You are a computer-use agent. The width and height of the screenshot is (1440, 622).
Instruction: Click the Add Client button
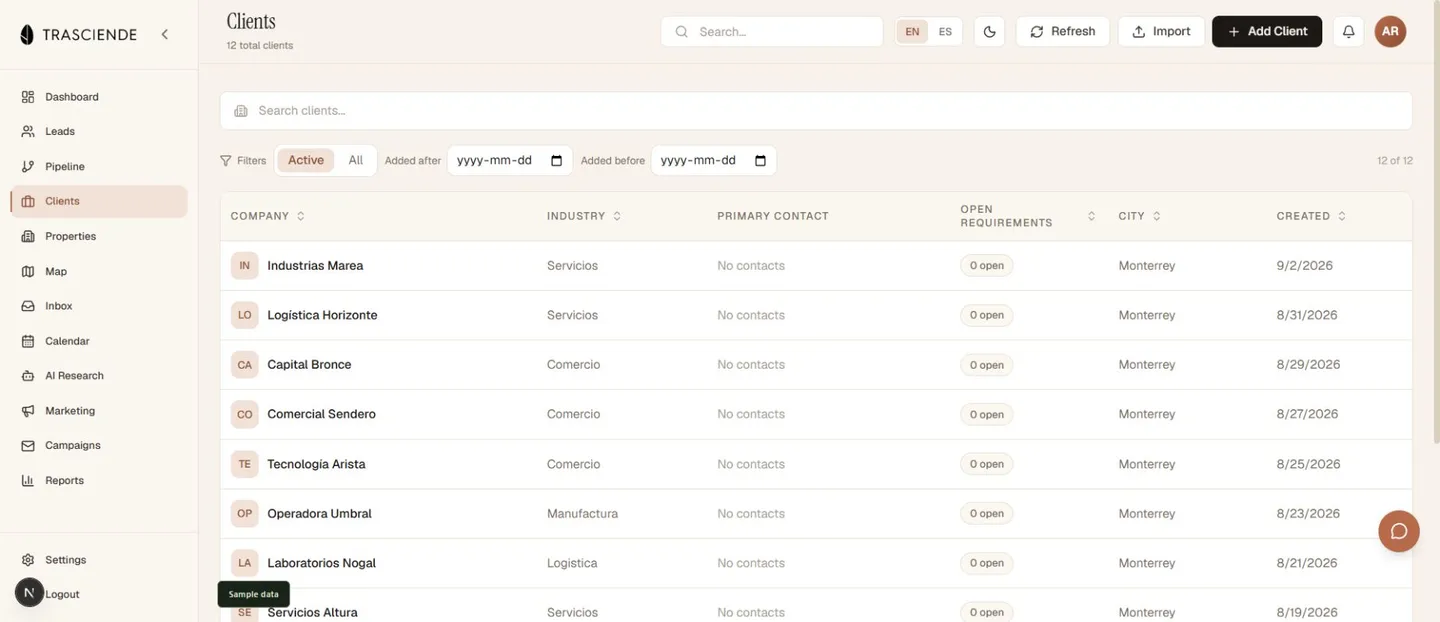coord(1267,31)
